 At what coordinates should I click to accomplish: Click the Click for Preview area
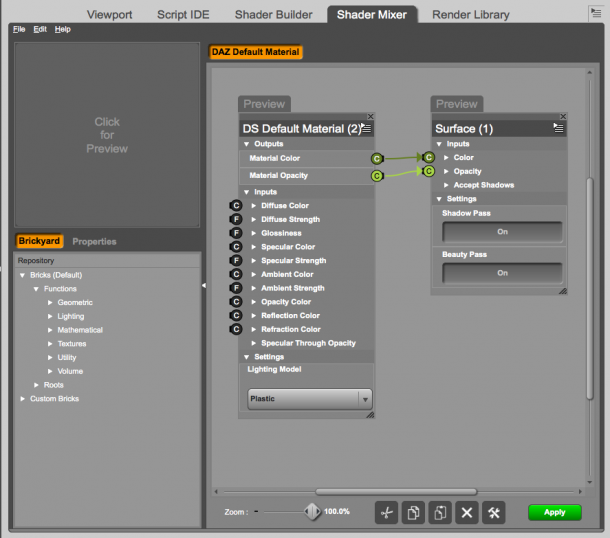tap(107, 135)
